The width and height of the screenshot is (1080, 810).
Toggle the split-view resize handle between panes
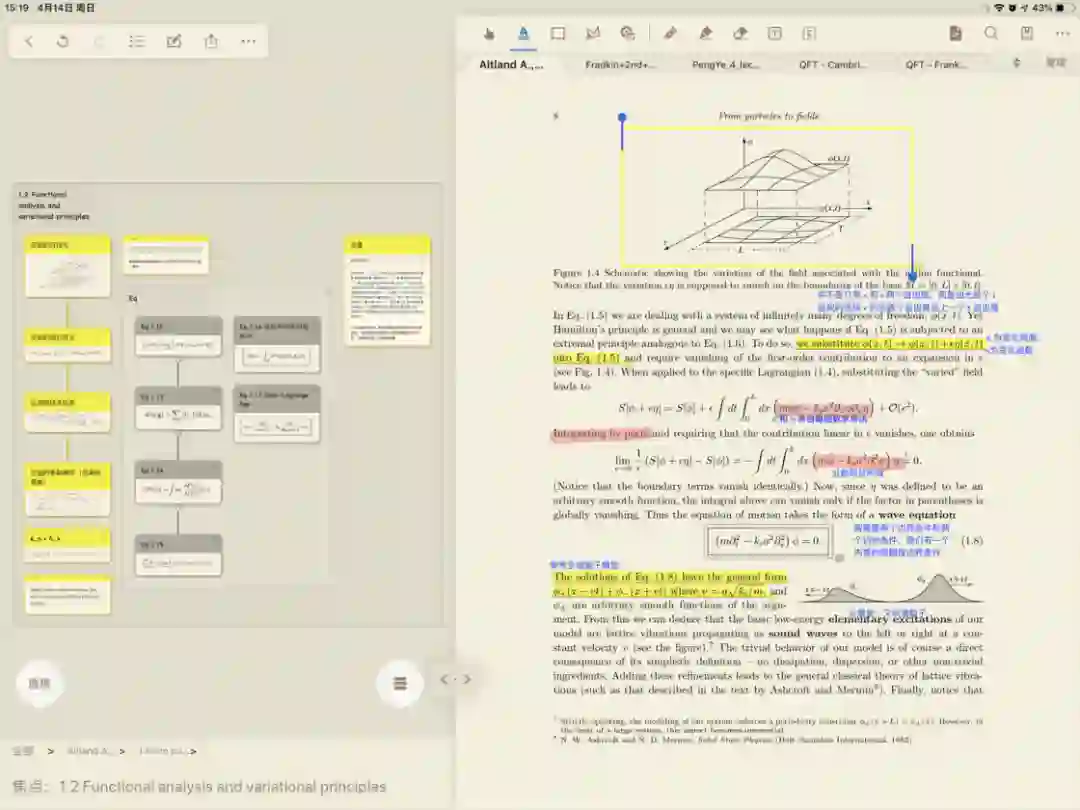tap(455, 679)
